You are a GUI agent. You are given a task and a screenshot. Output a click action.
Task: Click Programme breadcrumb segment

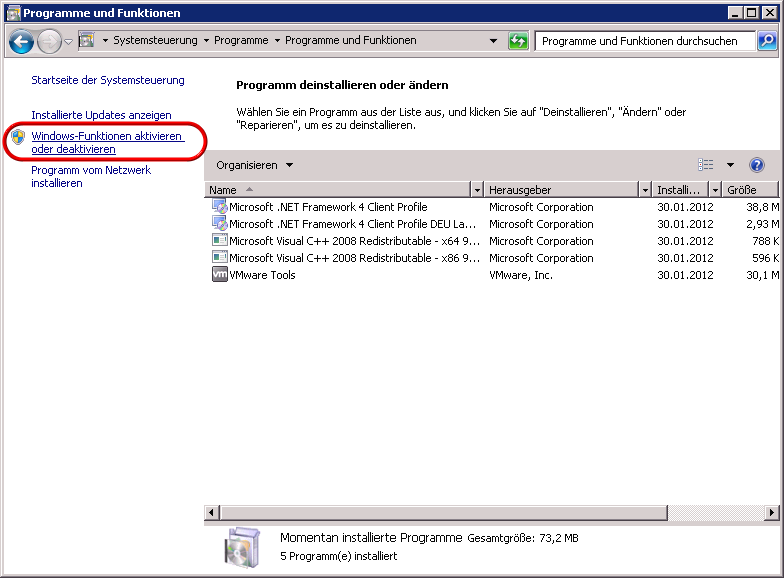click(241, 40)
